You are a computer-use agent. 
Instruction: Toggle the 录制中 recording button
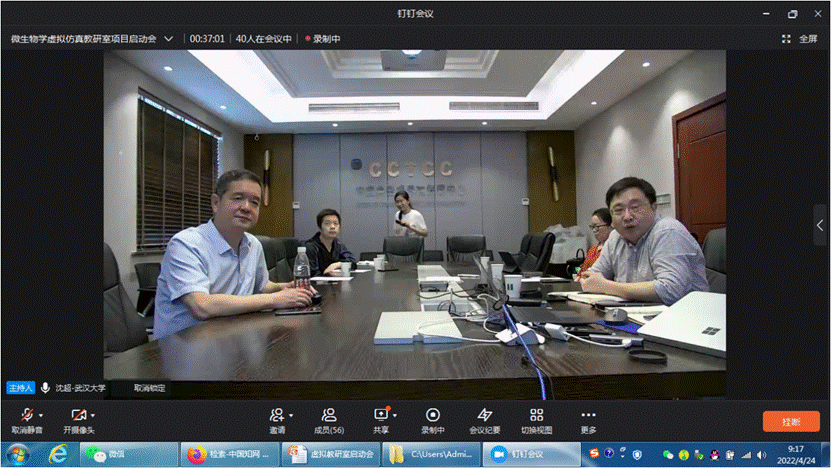click(x=432, y=415)
